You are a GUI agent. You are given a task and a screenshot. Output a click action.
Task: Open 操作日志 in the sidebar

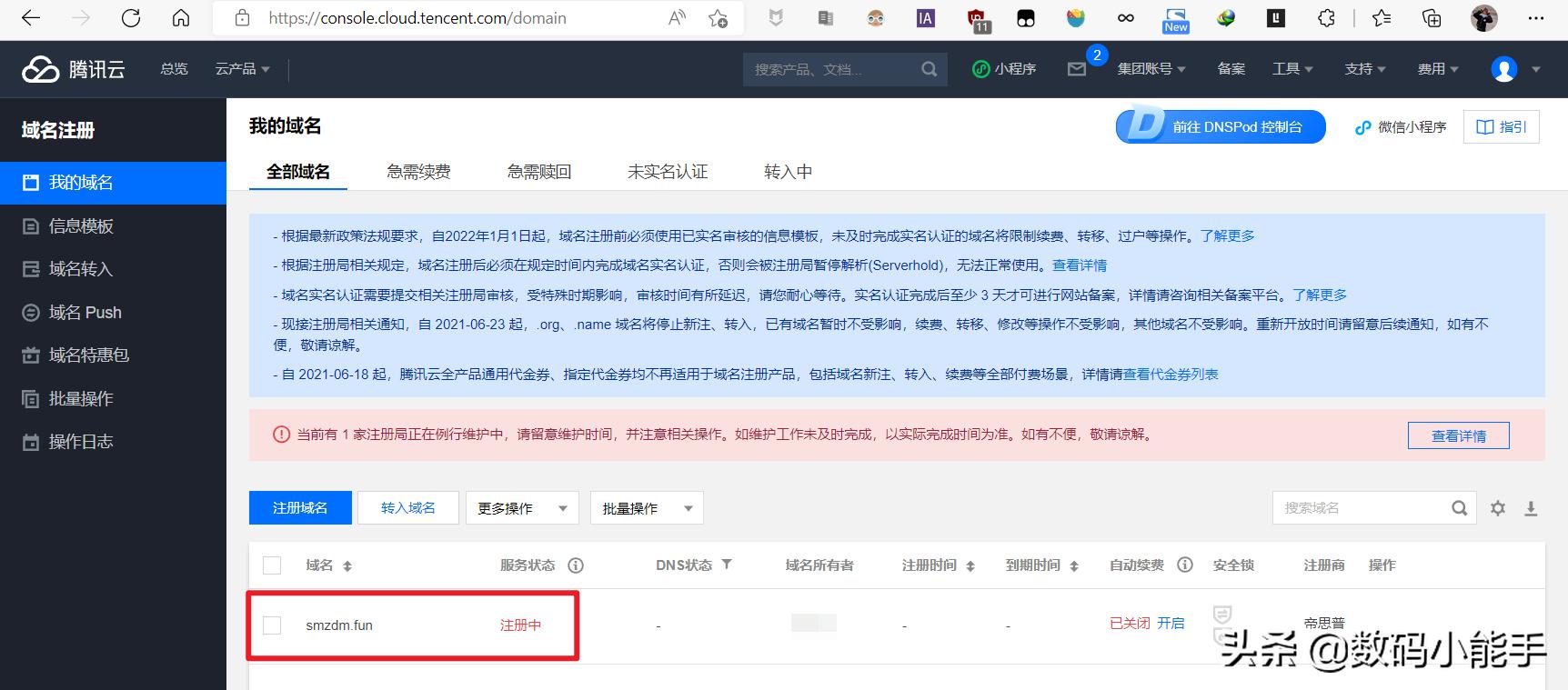click(x=113, y=442)
